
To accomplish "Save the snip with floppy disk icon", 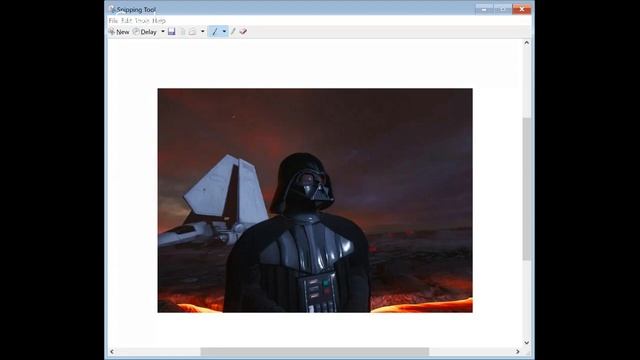I will coord(171,32).
